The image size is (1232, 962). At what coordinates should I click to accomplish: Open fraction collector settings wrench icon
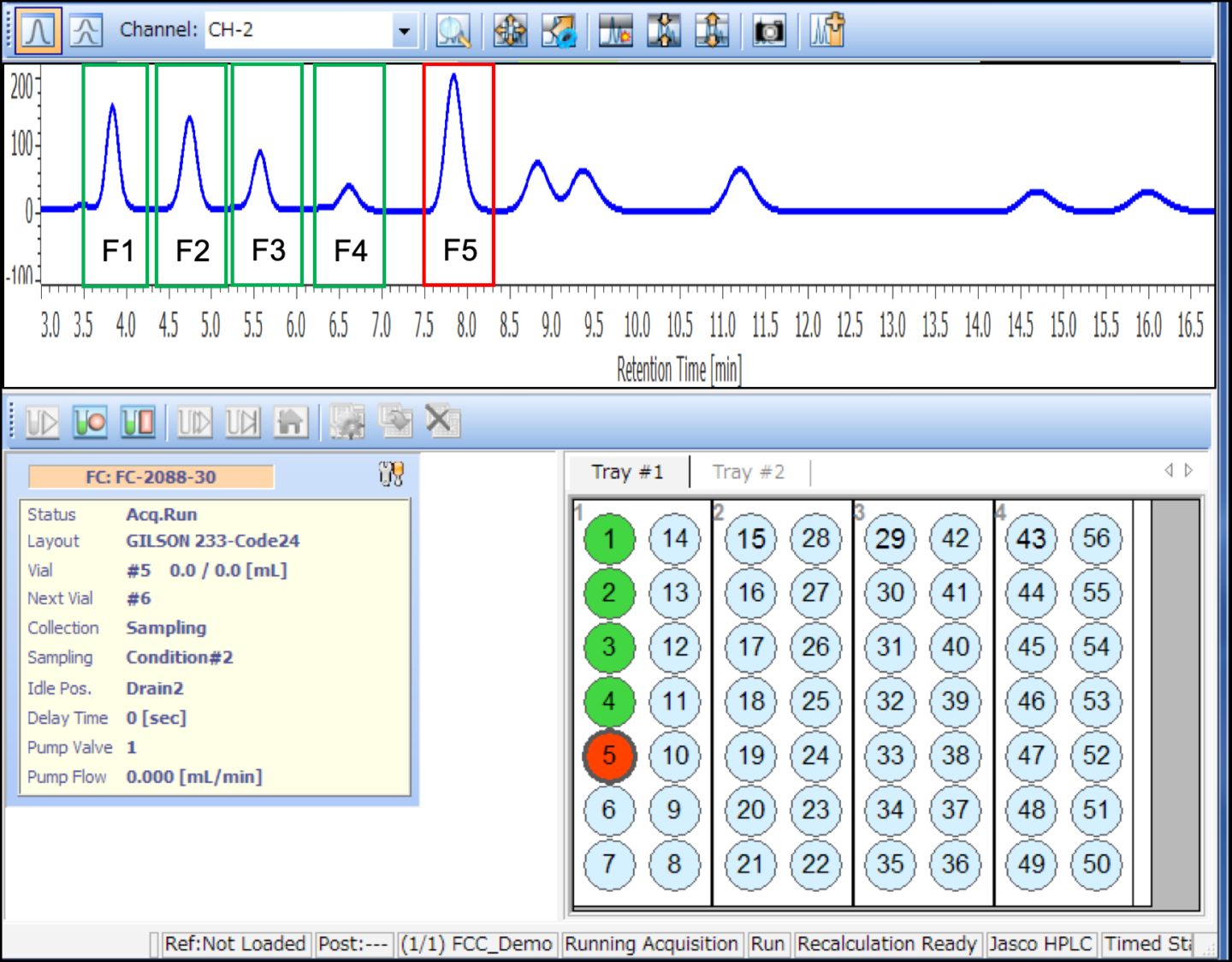point(391,473)
